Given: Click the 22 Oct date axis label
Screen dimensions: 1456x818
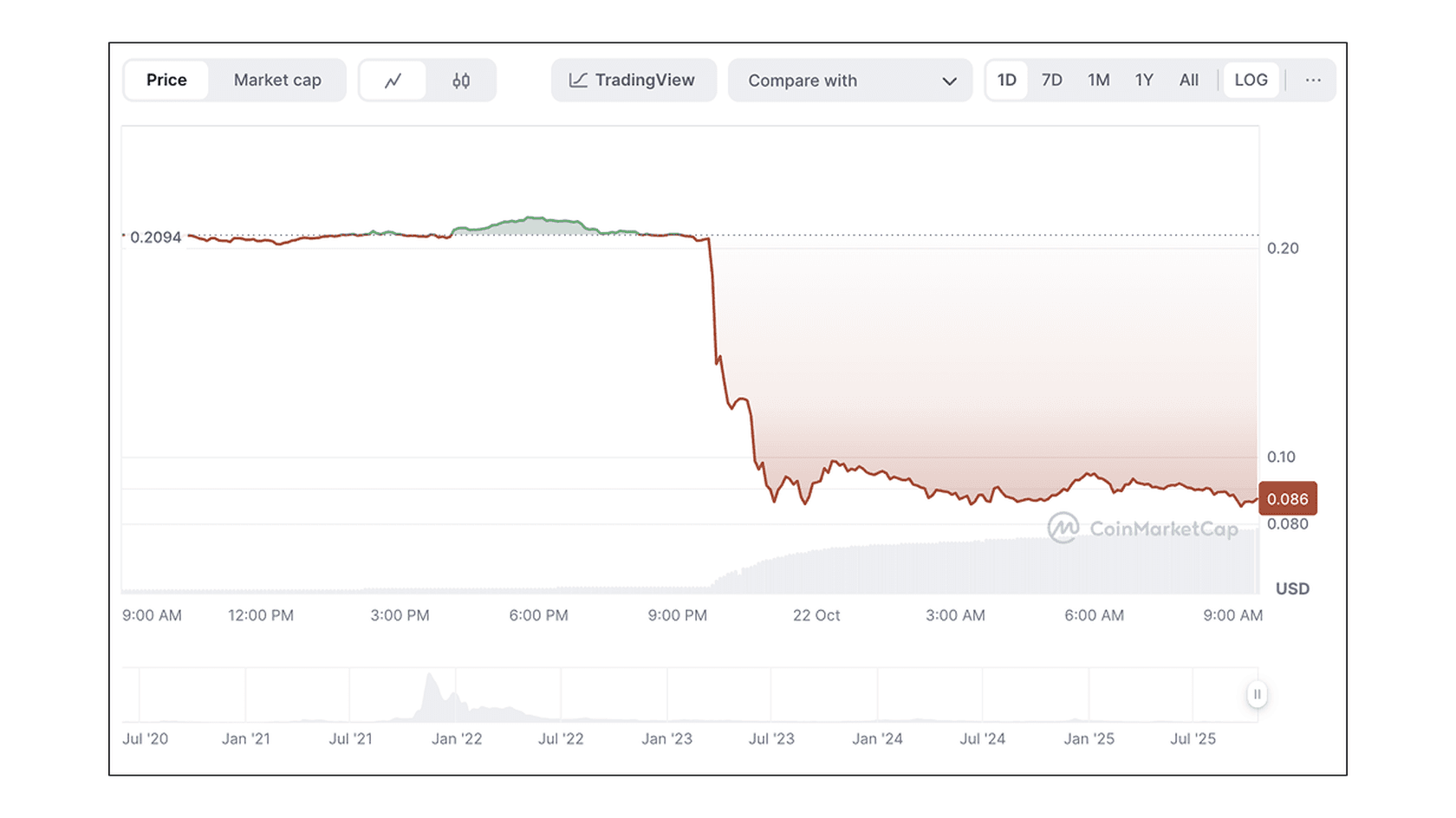Looking at the screenshot, I should (x=816, y=615).
